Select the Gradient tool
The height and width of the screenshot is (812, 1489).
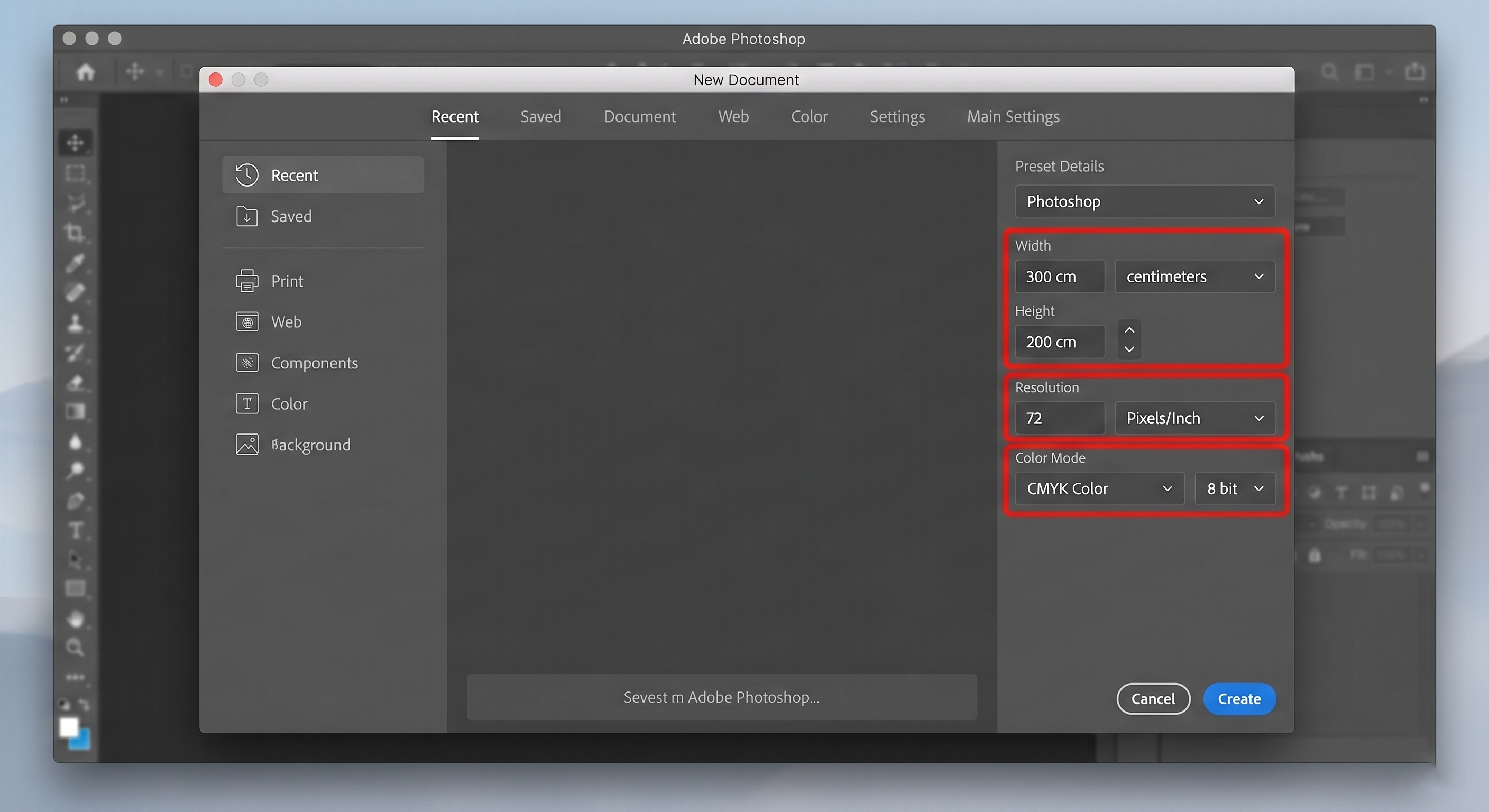pyautogui.click(x=75, y=411)
